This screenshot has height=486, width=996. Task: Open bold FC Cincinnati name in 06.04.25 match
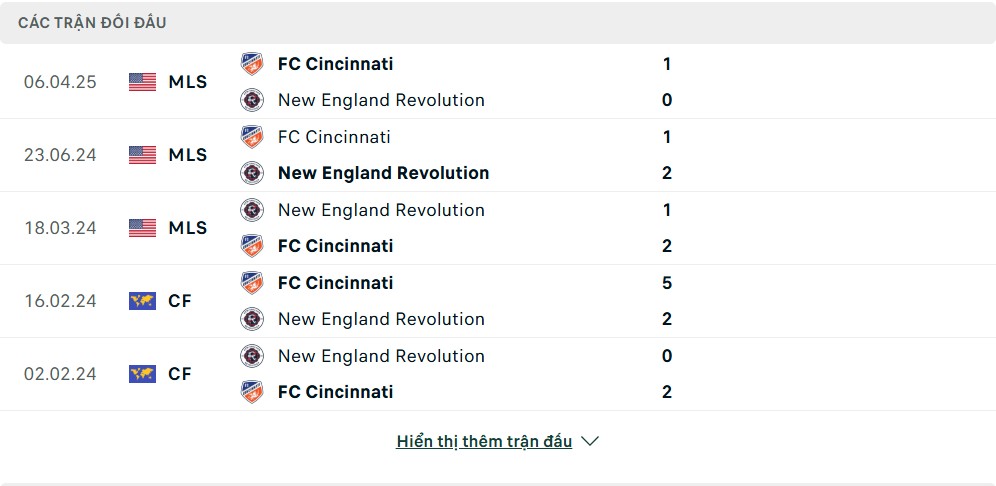tap(335, 64)
